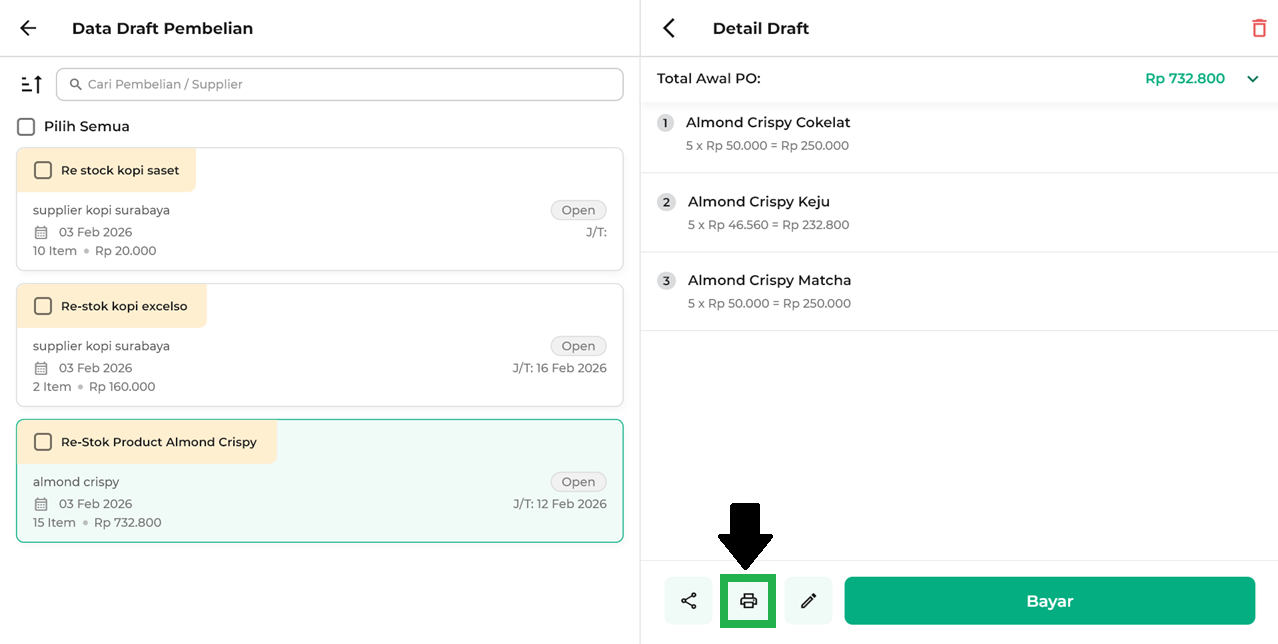This screenshot has width=1278, height=644.
Task: Close Detail Draft with the back chevron
Action: 669,28
